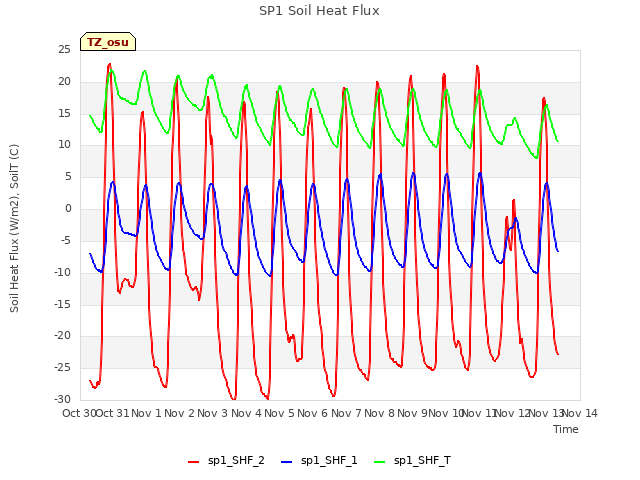Image resolution: width=640 pixels, height=480 pixels.
Task: Click the Nov 10 x-axis label
Action: pos(446,413)
